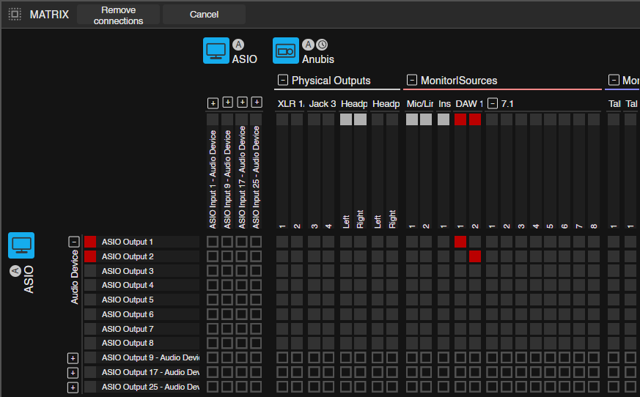Viewport: 640px width, 397px height.
Task: Toggle red connection ASIO Output 1 to DAW 1
Action: point(460,242)
